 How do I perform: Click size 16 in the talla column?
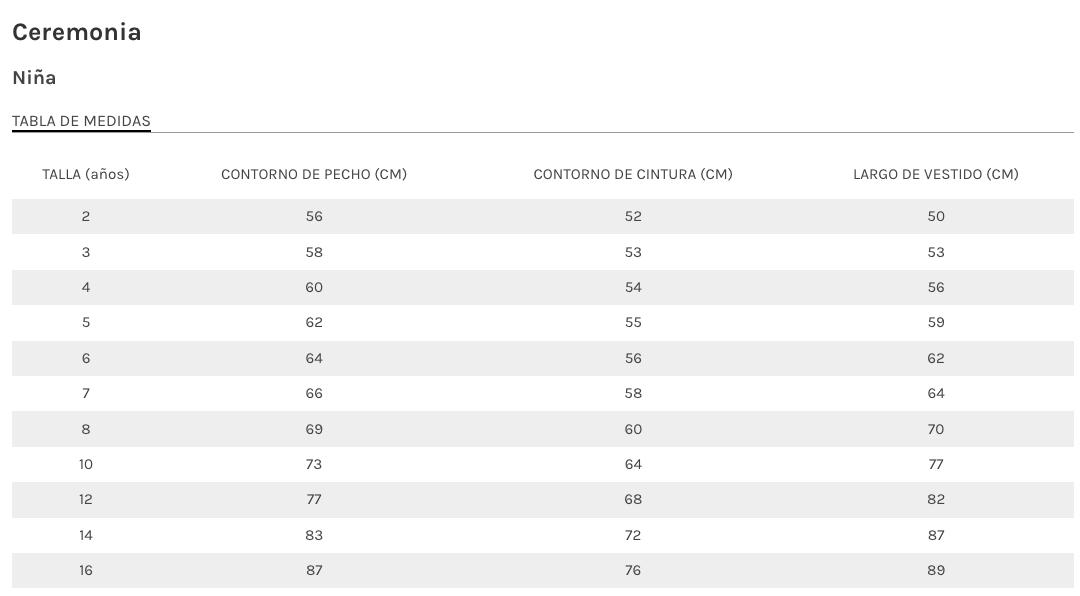(86, 570)
